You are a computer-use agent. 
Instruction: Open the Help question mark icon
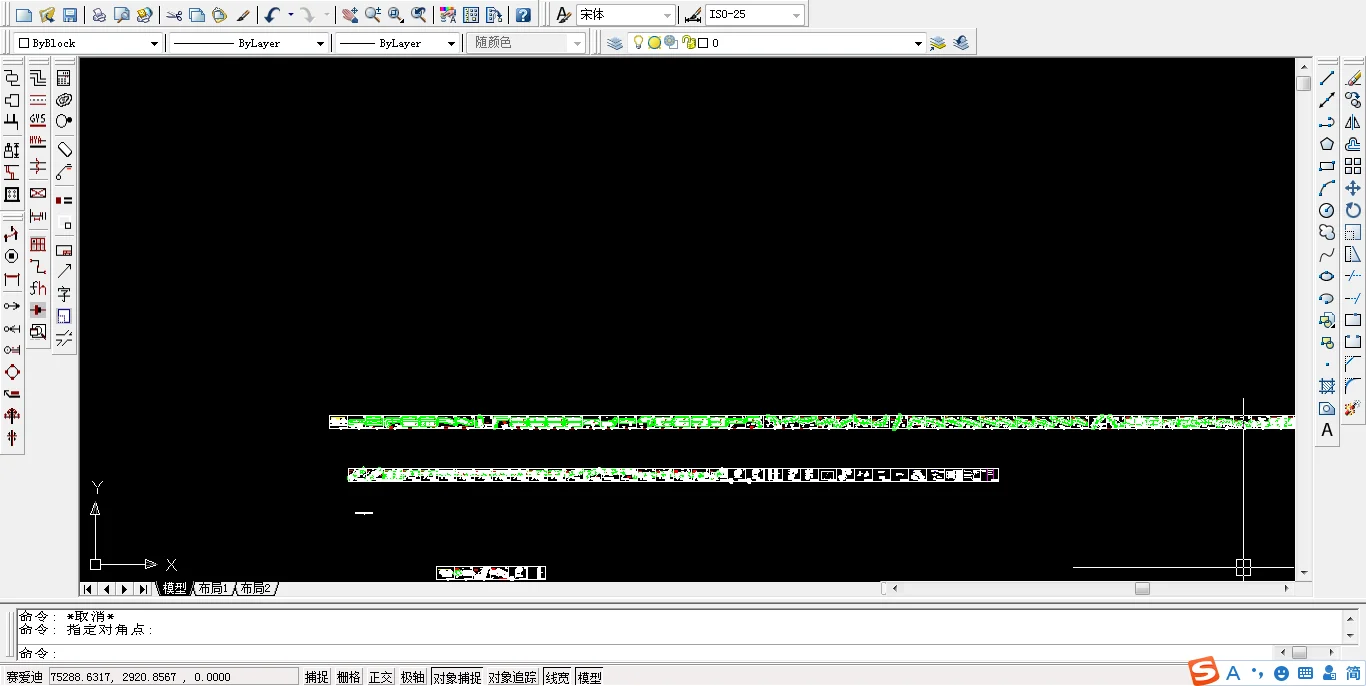[522, 15]
